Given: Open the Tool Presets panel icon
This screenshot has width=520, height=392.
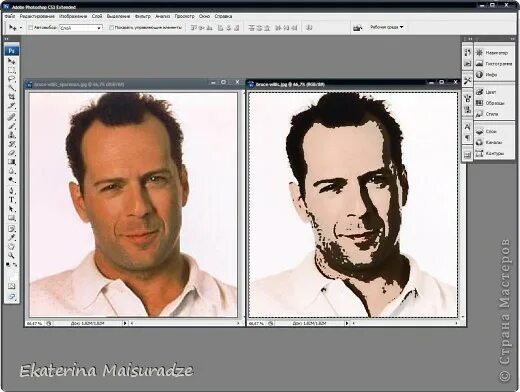Looking at the screenshot, I should 467,80.
